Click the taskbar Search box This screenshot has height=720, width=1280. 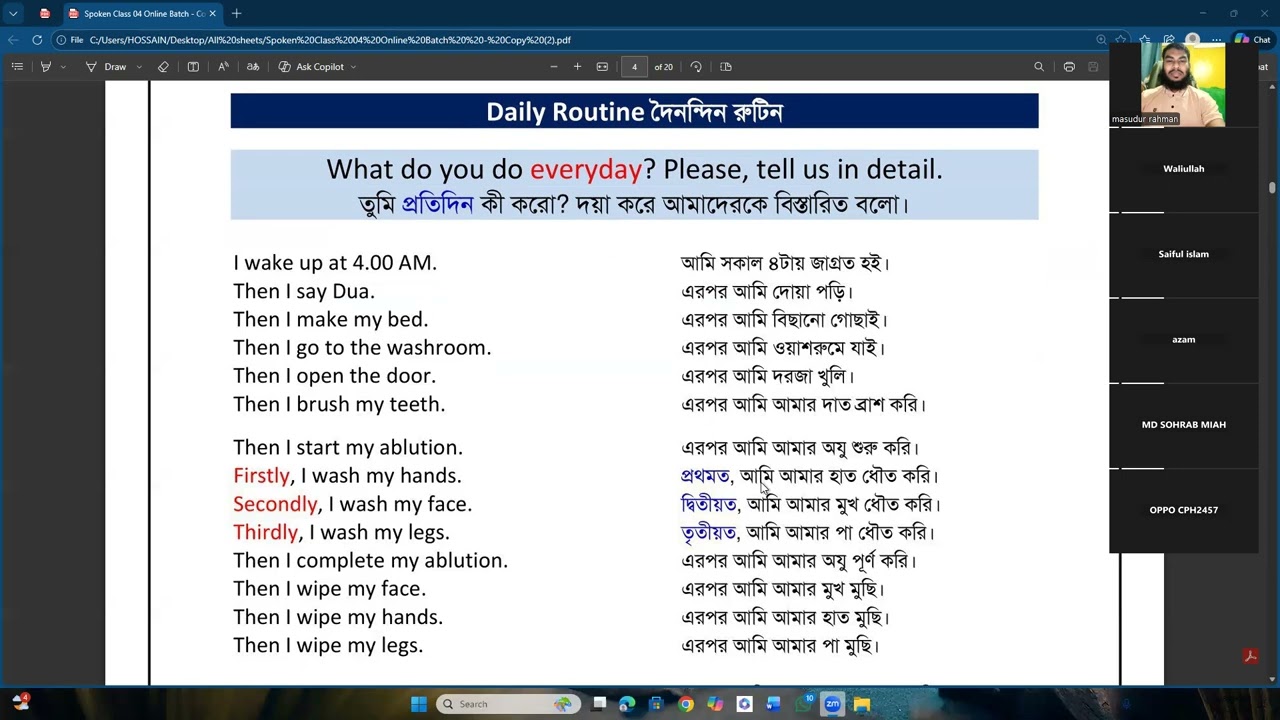tap(508, 704)
